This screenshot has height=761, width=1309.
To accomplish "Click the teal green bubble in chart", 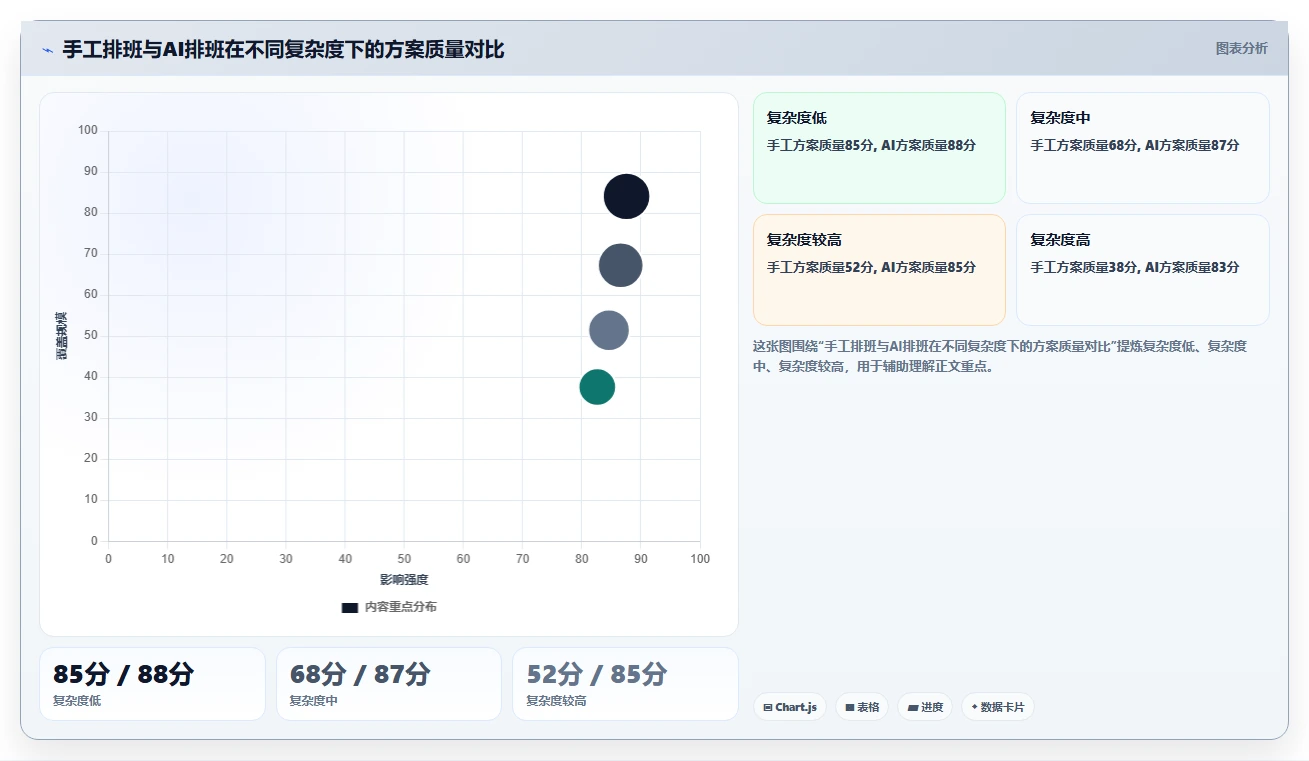I will point(597,387).
